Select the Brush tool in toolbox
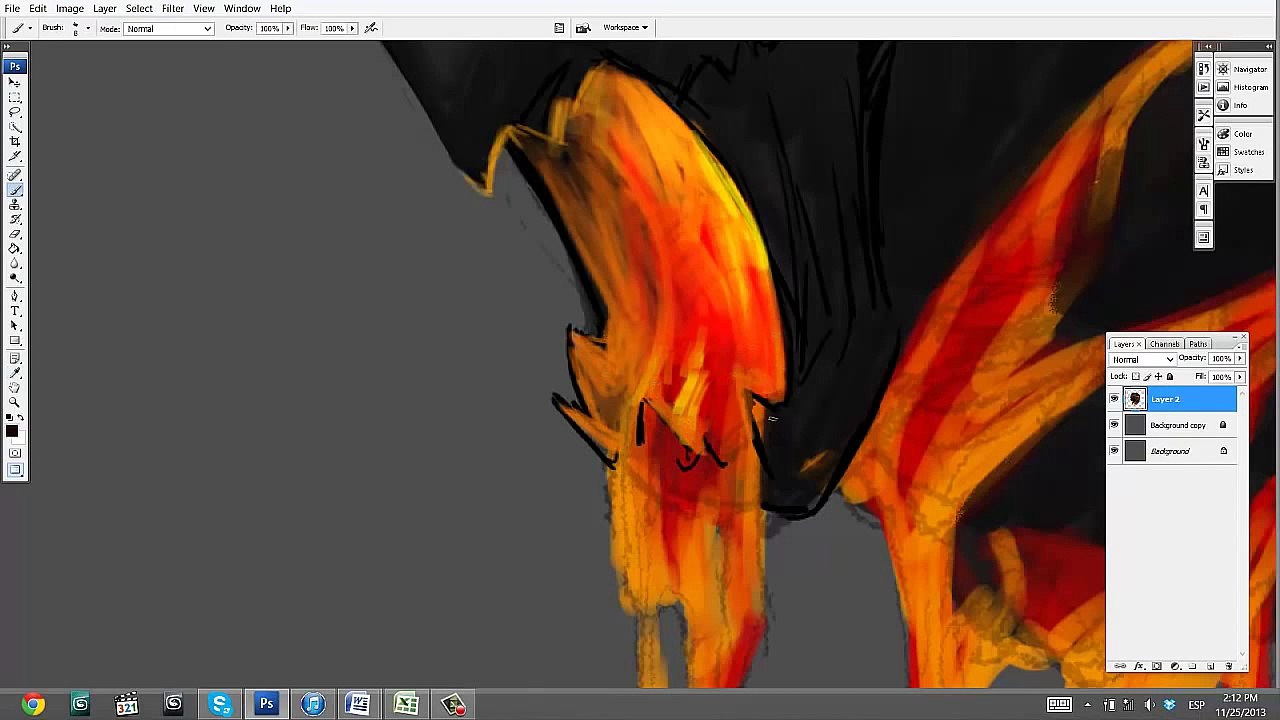Screen dimensions: 1280x720 pyautogui.click(x=15, y=189)
